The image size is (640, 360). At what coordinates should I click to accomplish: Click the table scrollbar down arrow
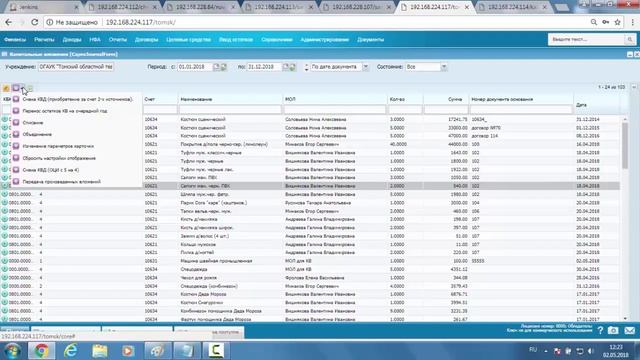[x=625, y=319]
